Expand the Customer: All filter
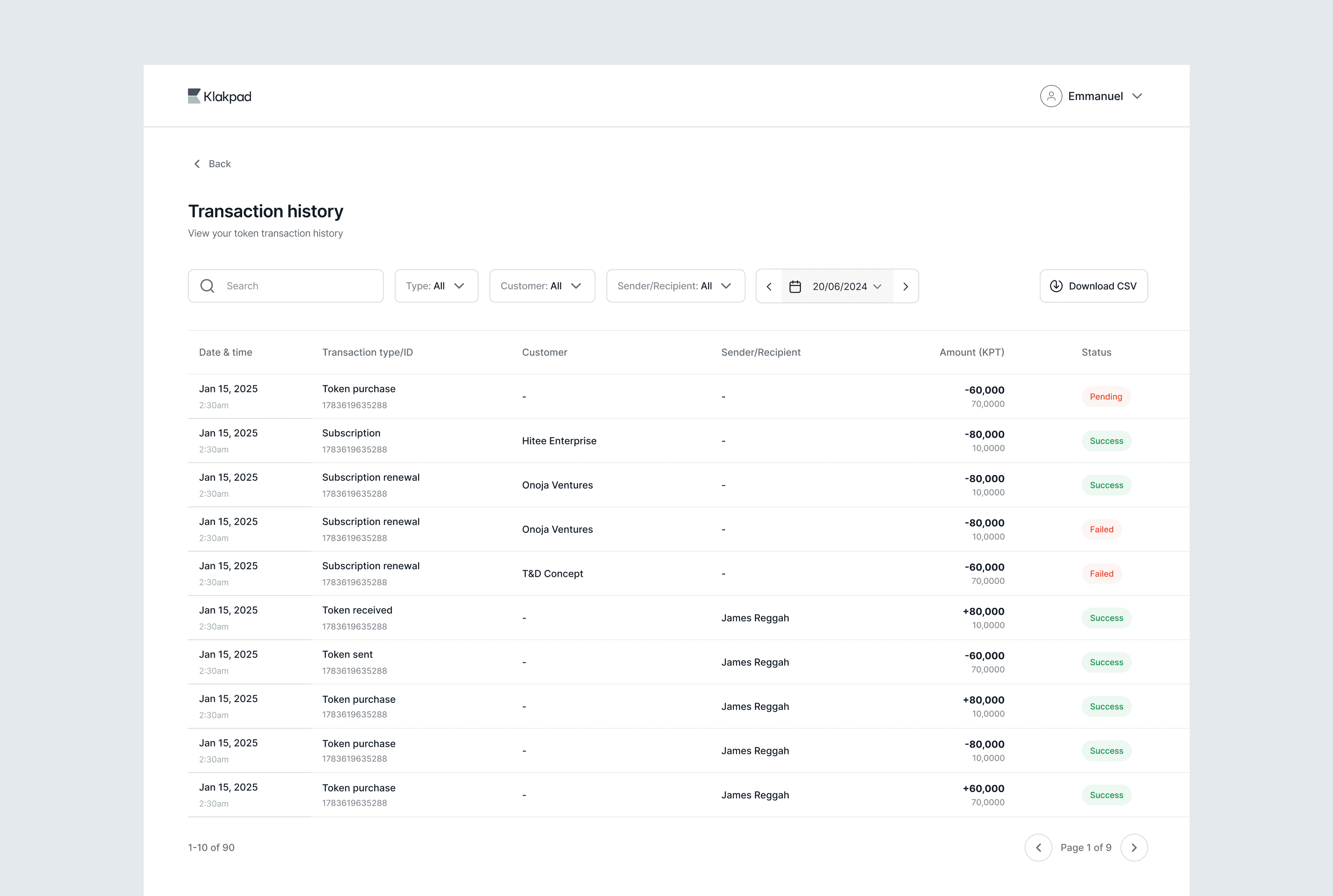Viewport: 1333px width, 896px height. coord(542,286)
